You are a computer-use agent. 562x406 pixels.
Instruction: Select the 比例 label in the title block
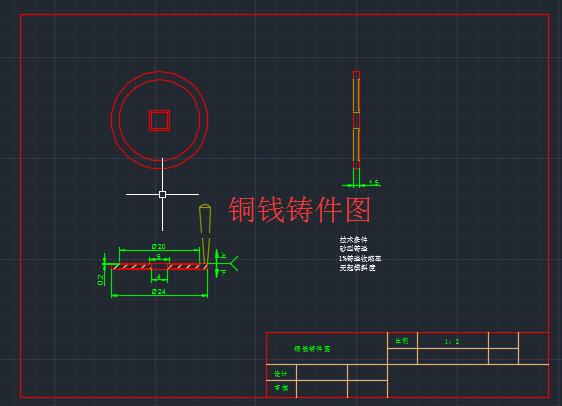[x=401, y=340]
